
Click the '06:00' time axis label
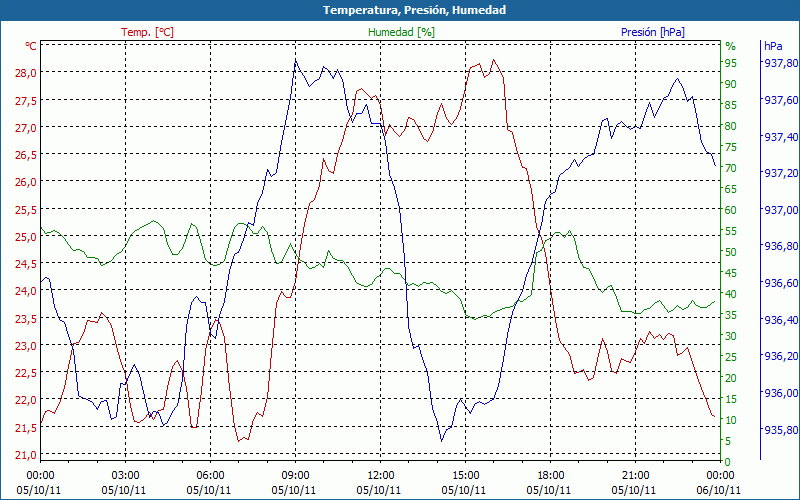[210, 476]
